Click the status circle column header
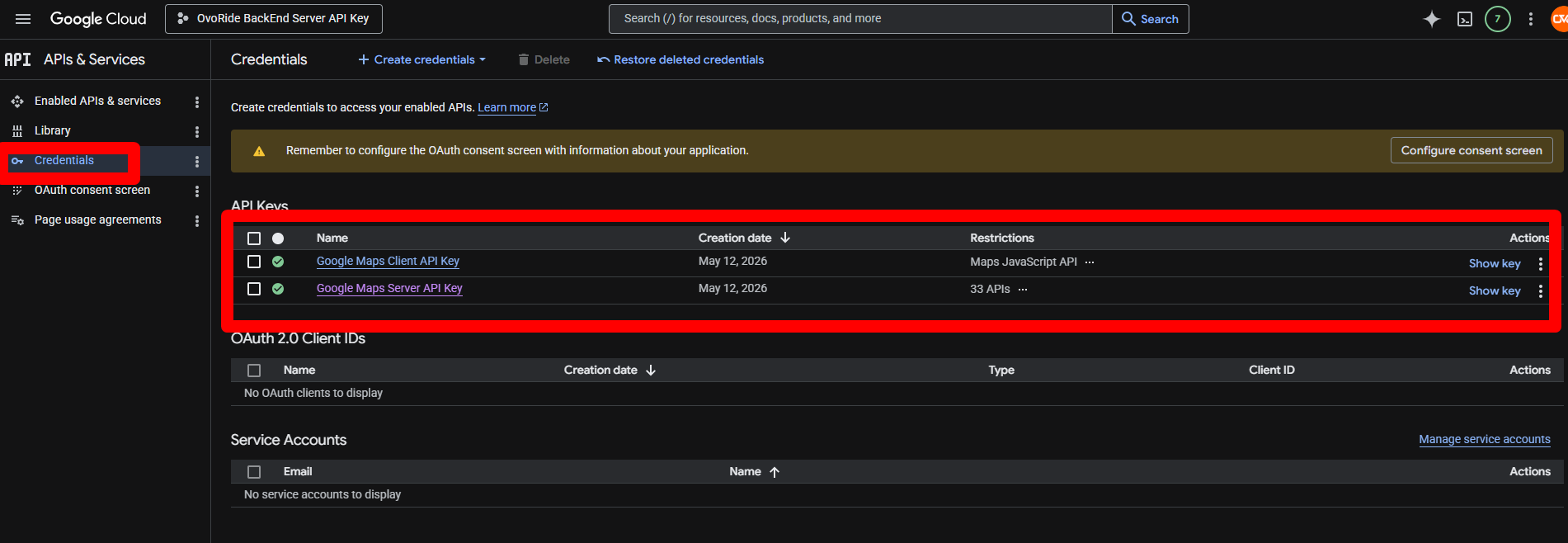 pyautogui.click(x=278, y=238)
